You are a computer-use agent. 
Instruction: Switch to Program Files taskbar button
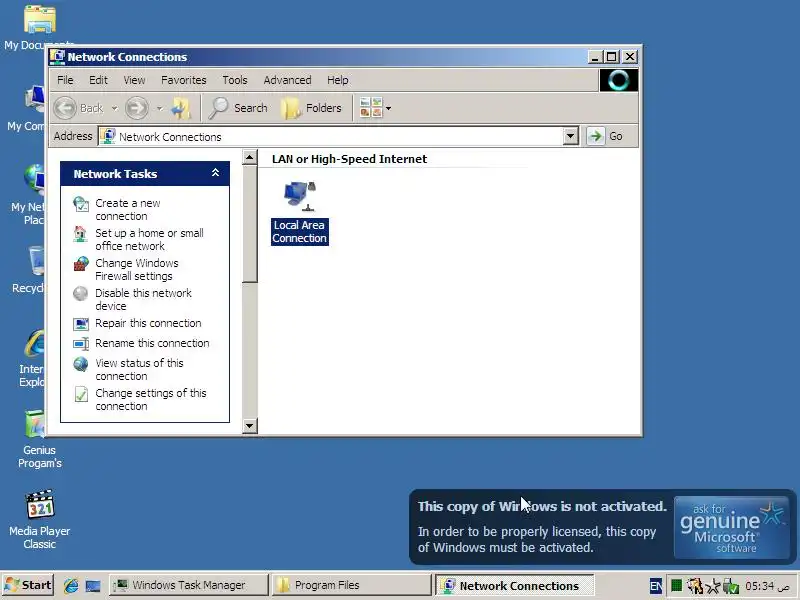coord(351,585)
